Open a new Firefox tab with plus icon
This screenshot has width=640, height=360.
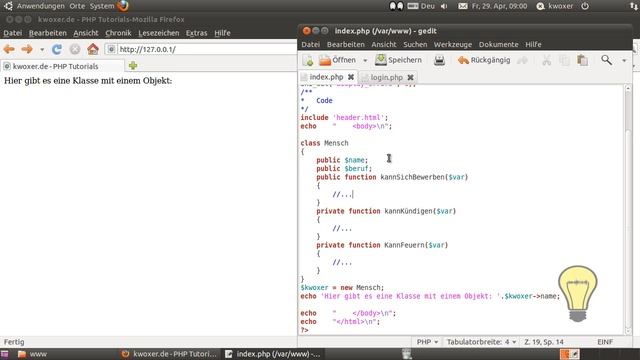[133, 66]
